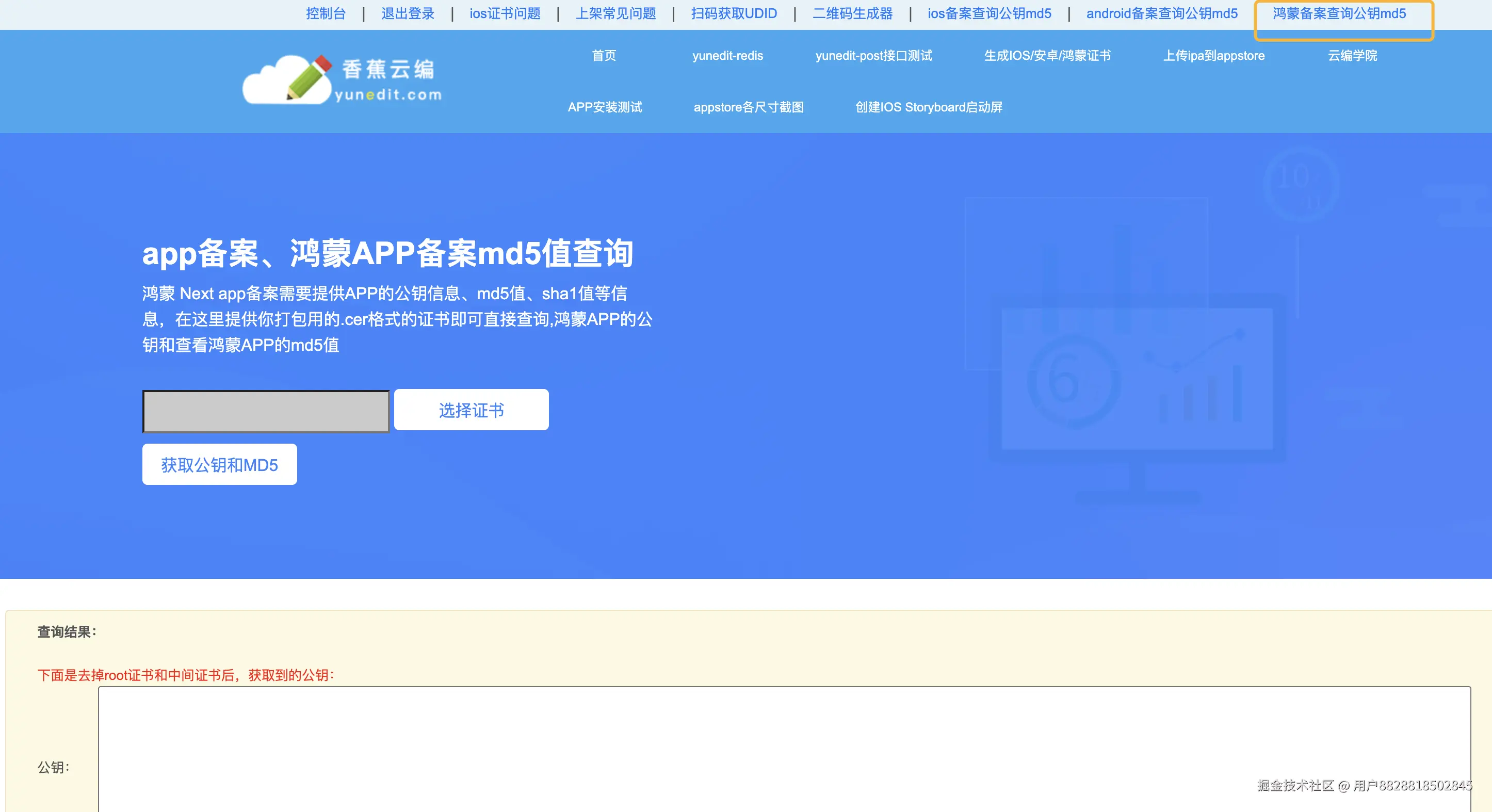Click 退出登录 to log out
The height and width of the screenshot is (812, 1492).
(408, 13)
